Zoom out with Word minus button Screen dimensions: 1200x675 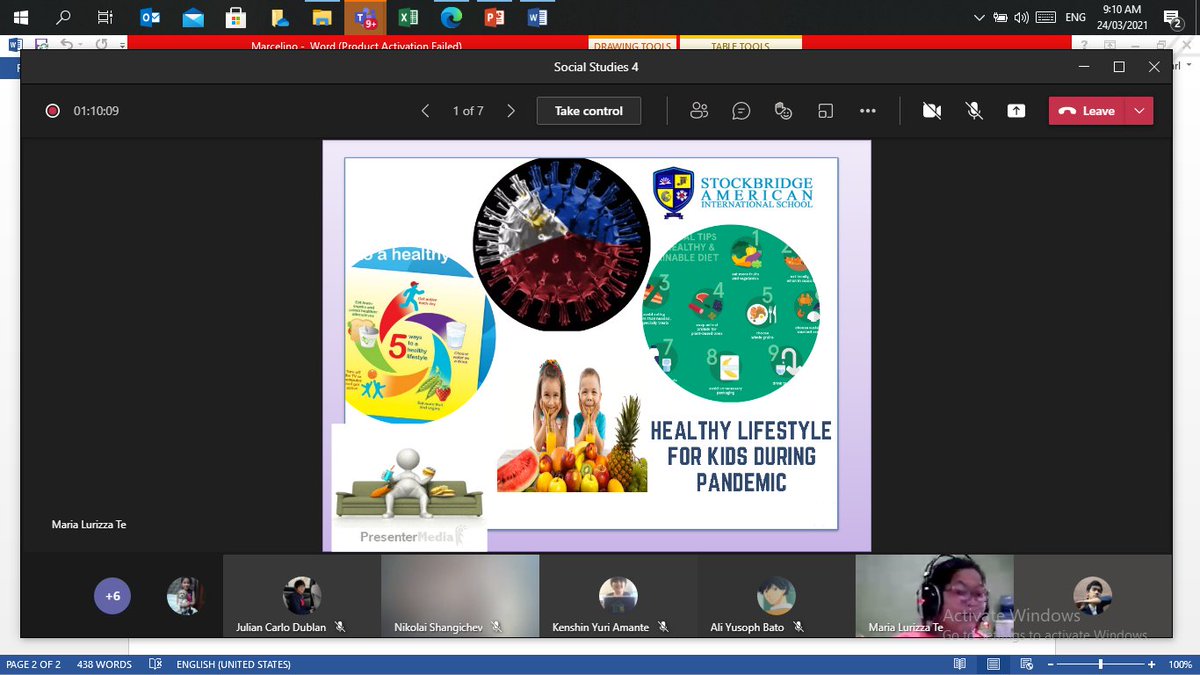pyautogui.click(x=1050, y=664)
